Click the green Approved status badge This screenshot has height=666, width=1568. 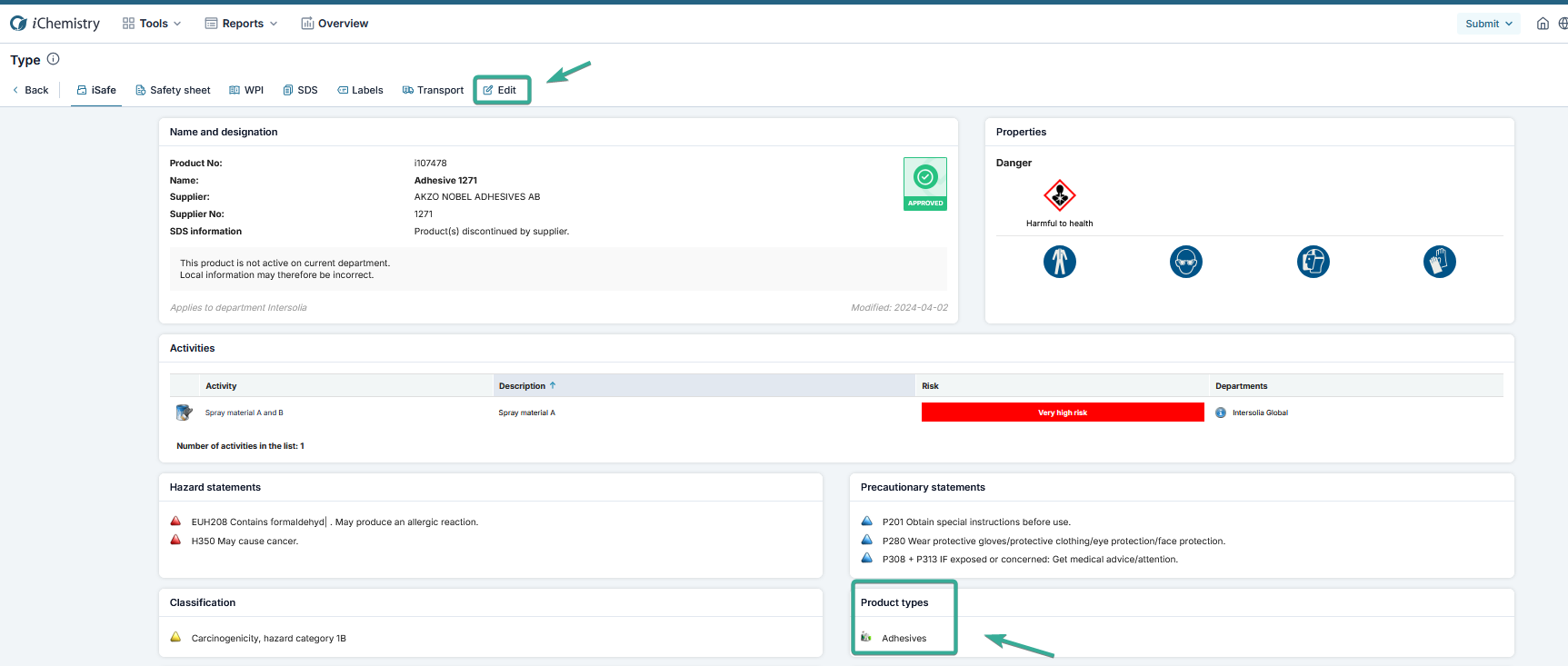(x=925, y=184)
